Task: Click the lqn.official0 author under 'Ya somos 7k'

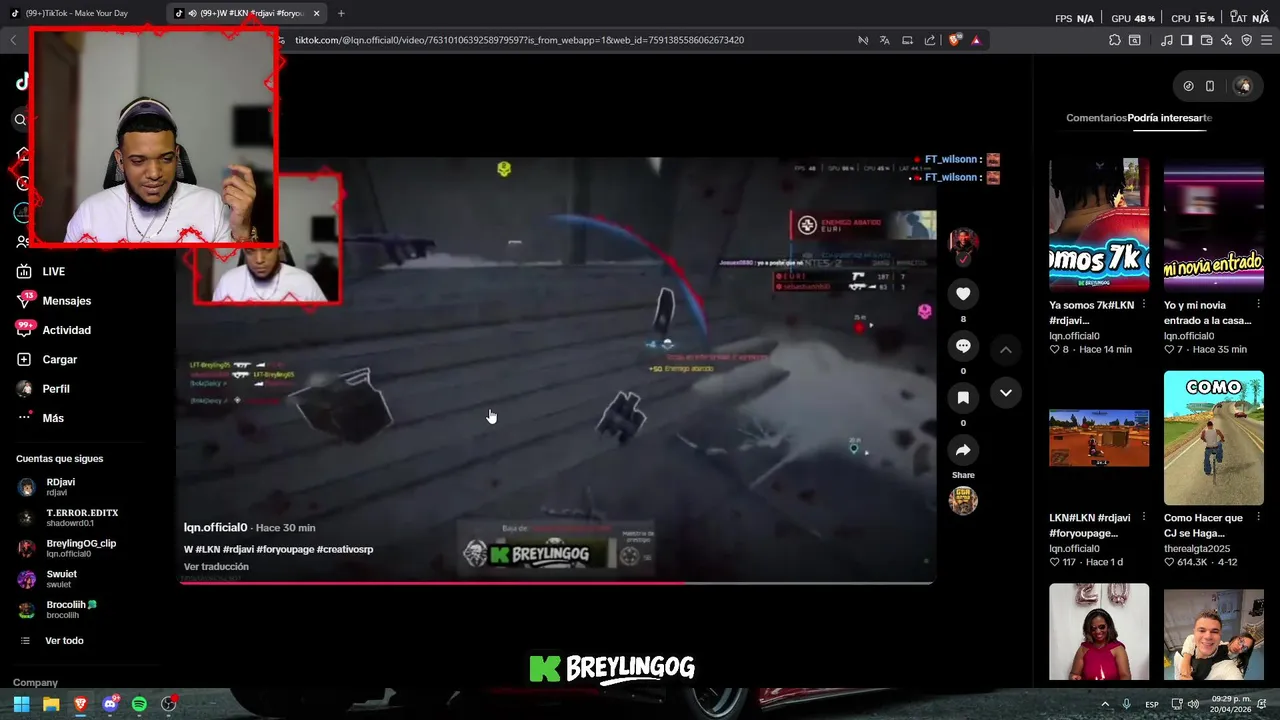Action: 1074,336
